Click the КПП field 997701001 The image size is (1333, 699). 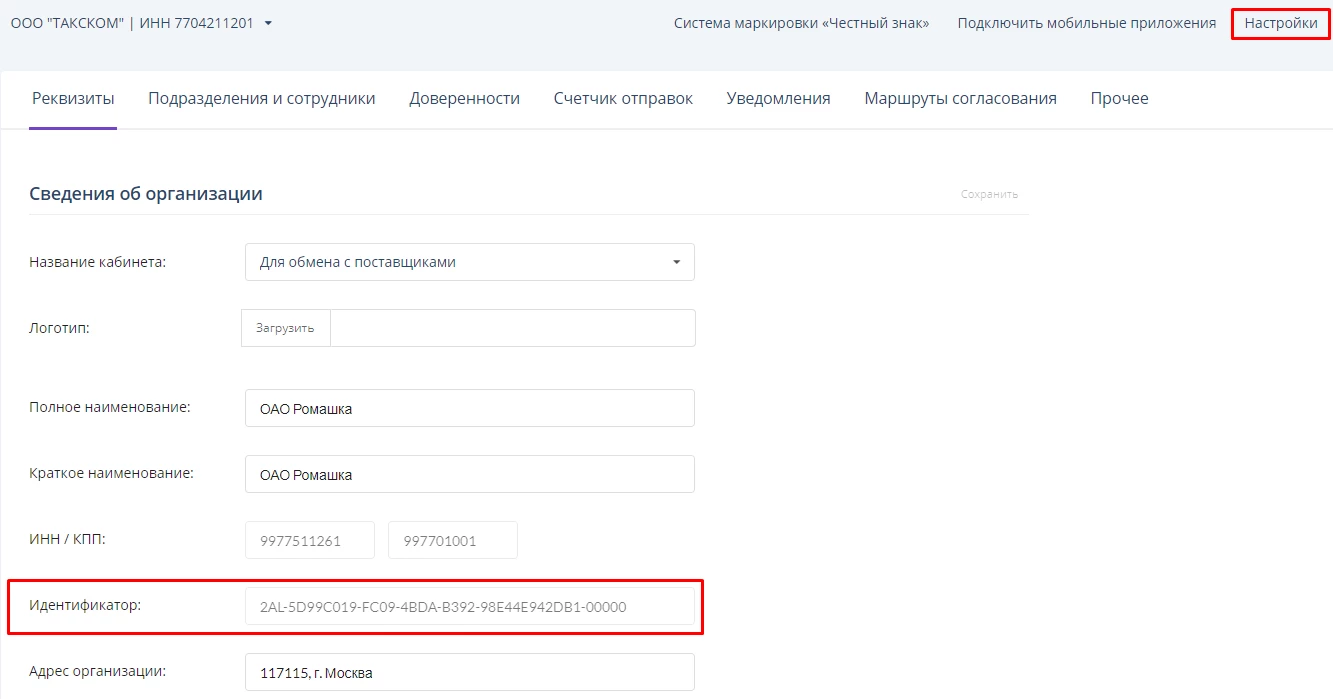click(x=453, y=540)
